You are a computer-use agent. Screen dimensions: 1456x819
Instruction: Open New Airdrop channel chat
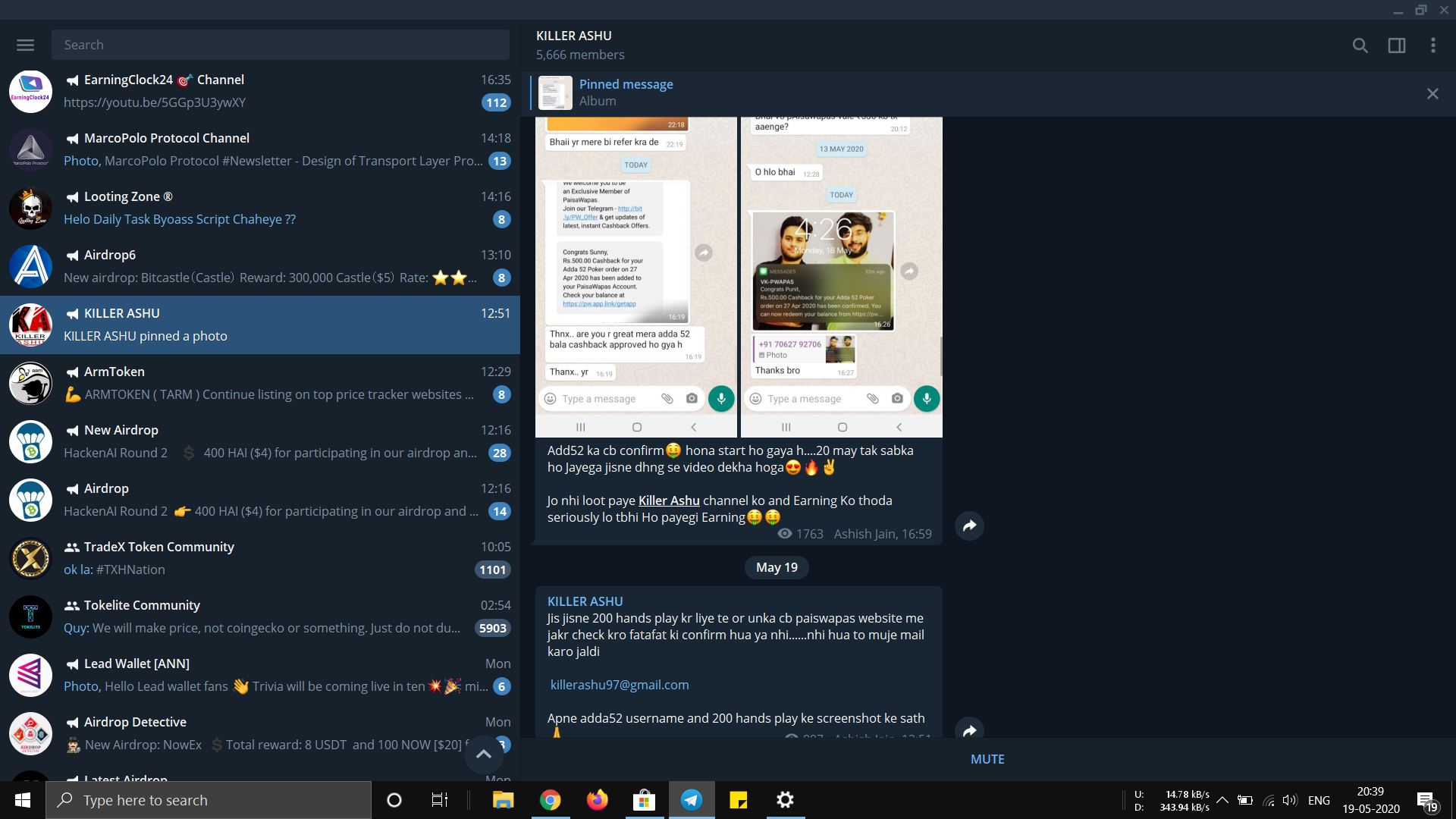pos(260,441)
